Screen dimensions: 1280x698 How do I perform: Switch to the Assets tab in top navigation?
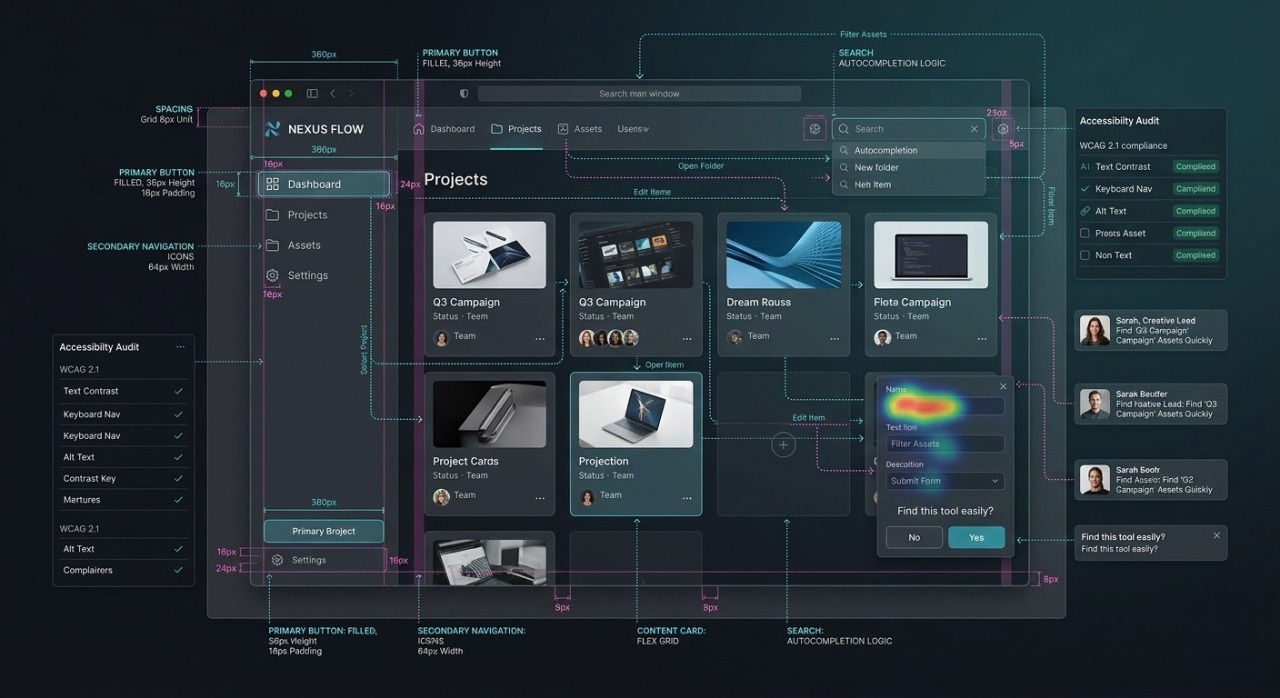tap(580, 129)
